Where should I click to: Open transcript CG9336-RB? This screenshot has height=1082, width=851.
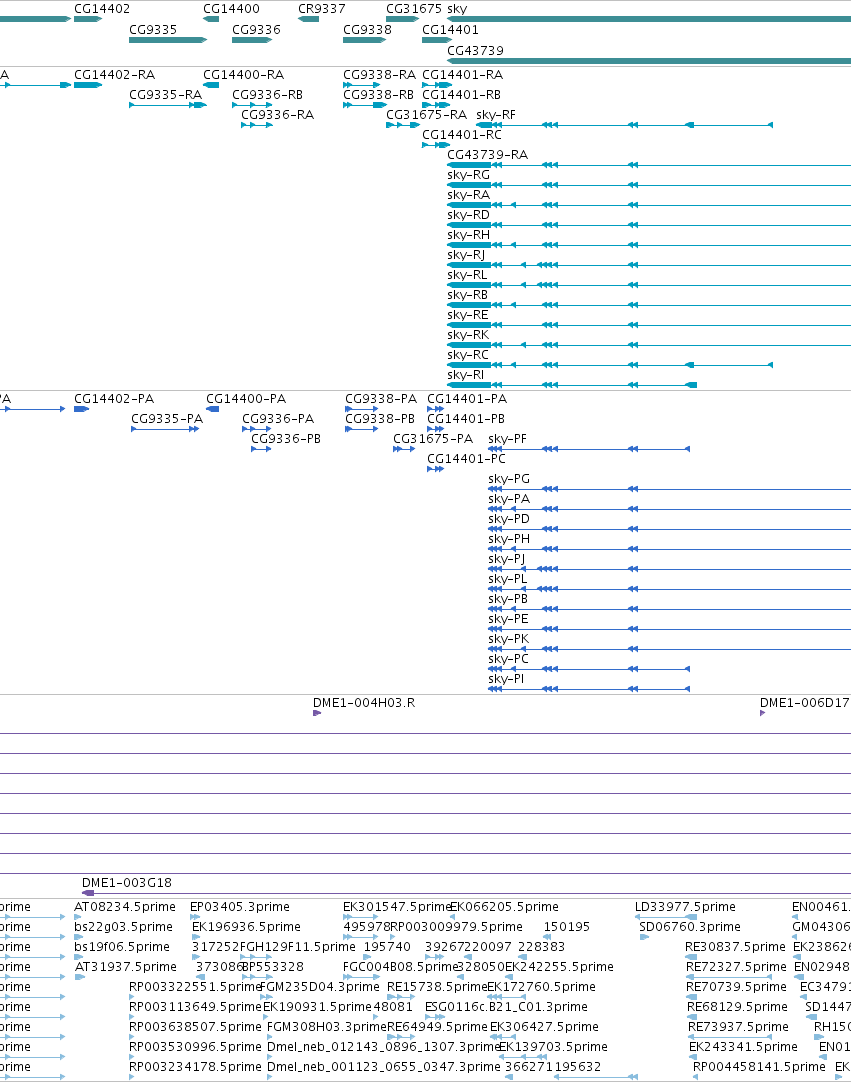(x=267, y=95)
